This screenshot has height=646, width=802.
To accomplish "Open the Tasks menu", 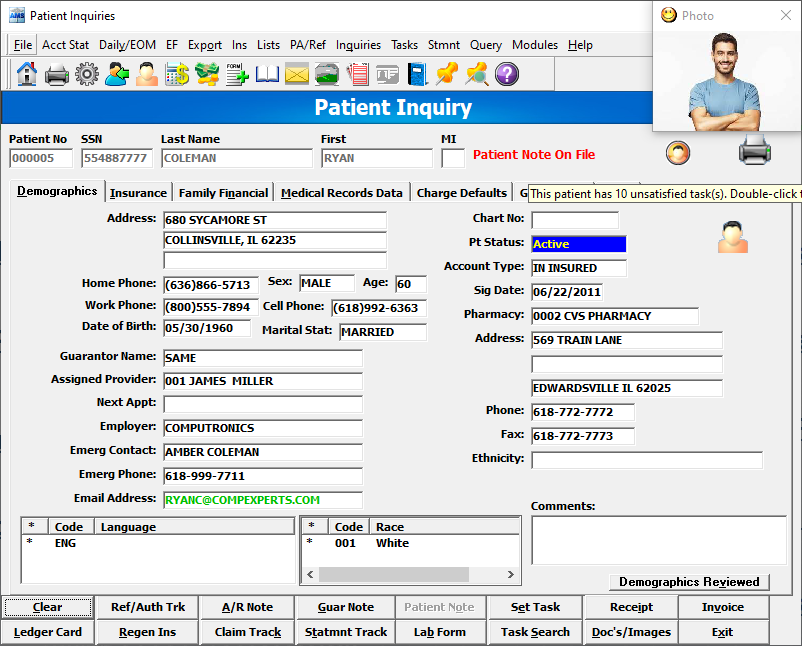I will click(405, 45).
